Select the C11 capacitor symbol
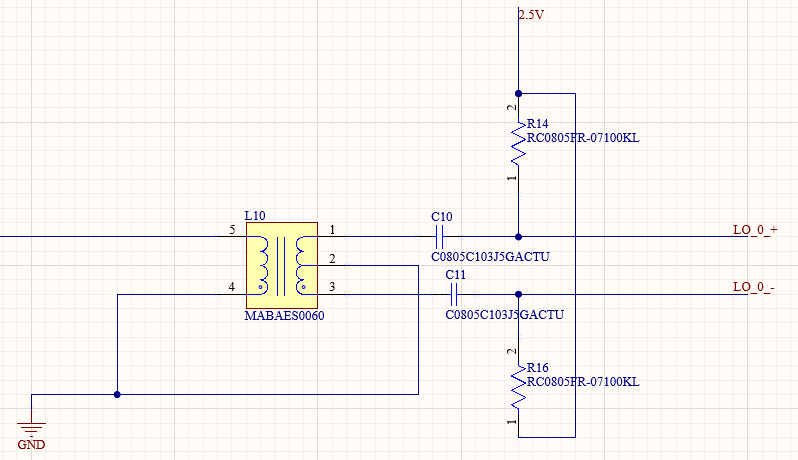 (x=454, y=295)
